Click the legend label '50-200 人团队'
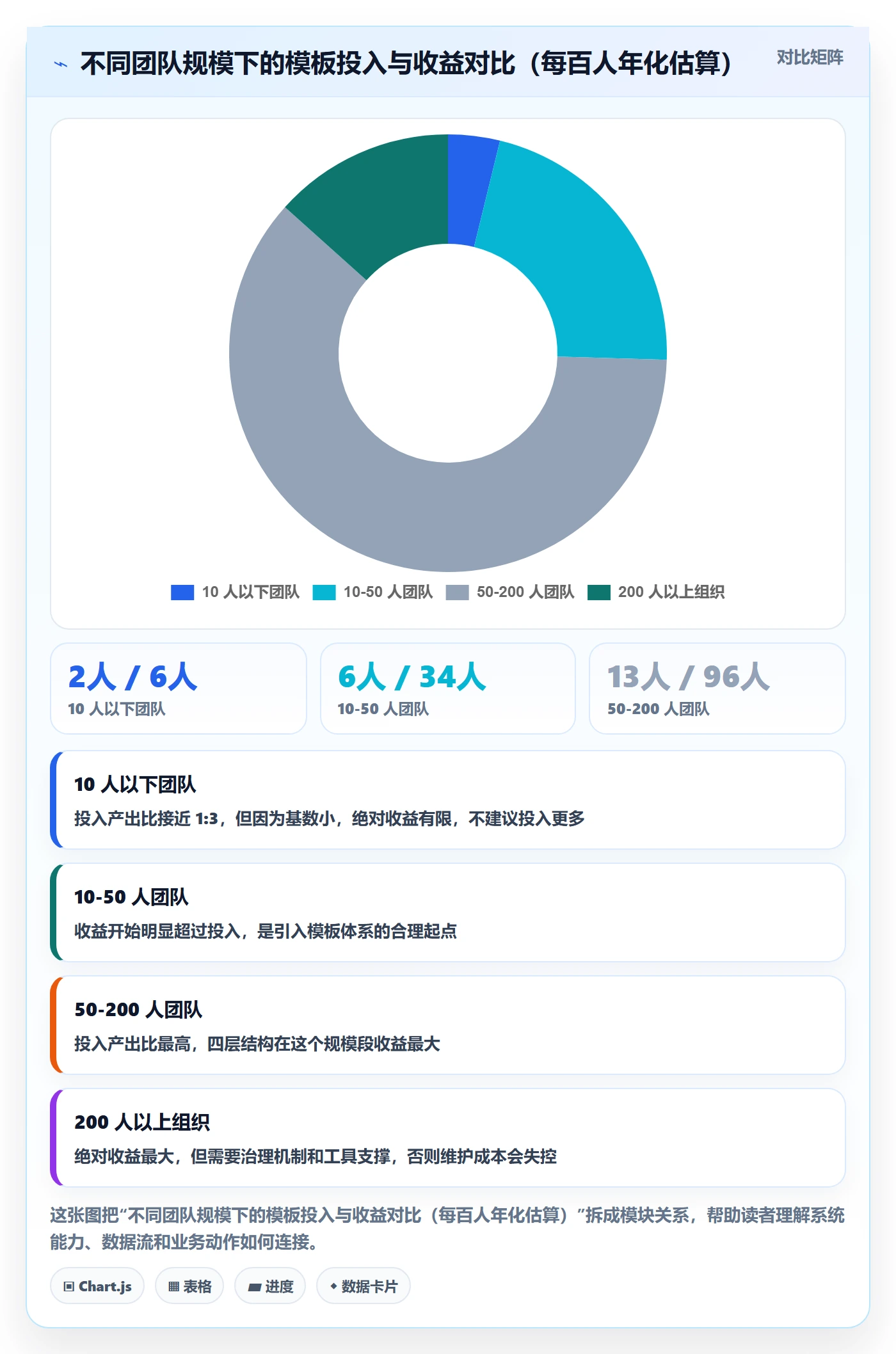This screenshot has height=1354, width=896. (x=525, y=593)
